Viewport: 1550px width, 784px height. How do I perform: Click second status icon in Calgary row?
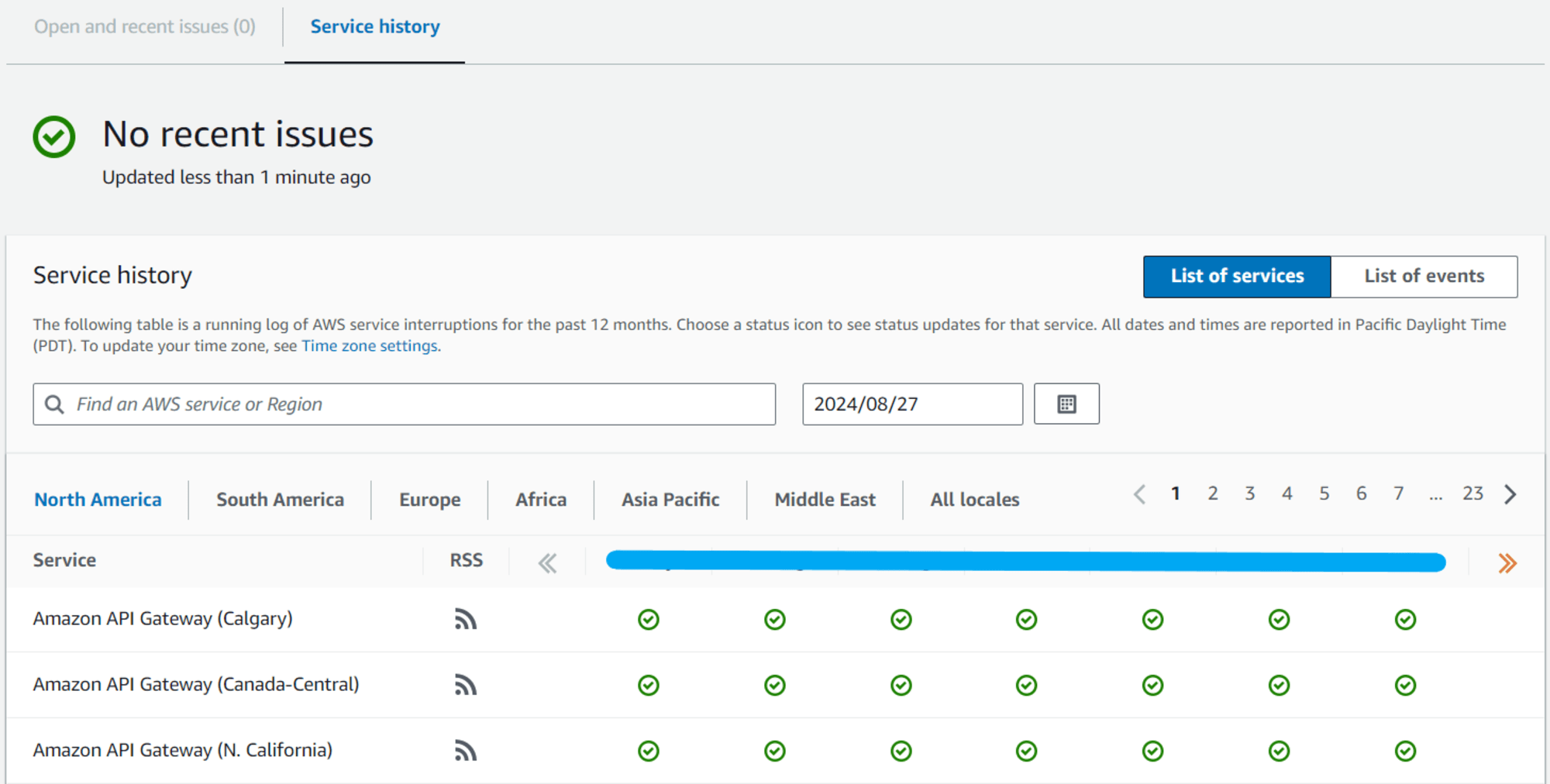pyautogui.click(x=775, y=620)
